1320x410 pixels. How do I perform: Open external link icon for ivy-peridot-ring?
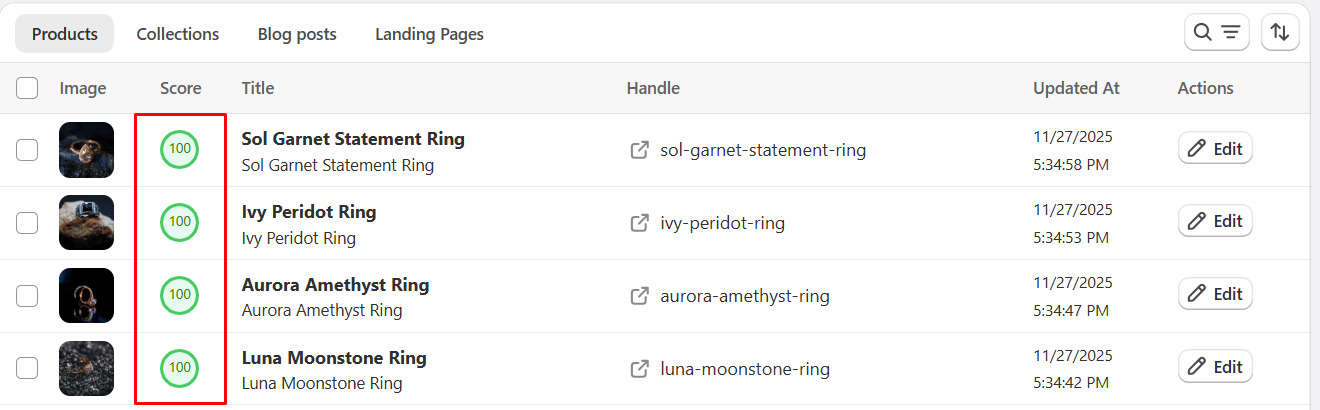pos(639,223)
